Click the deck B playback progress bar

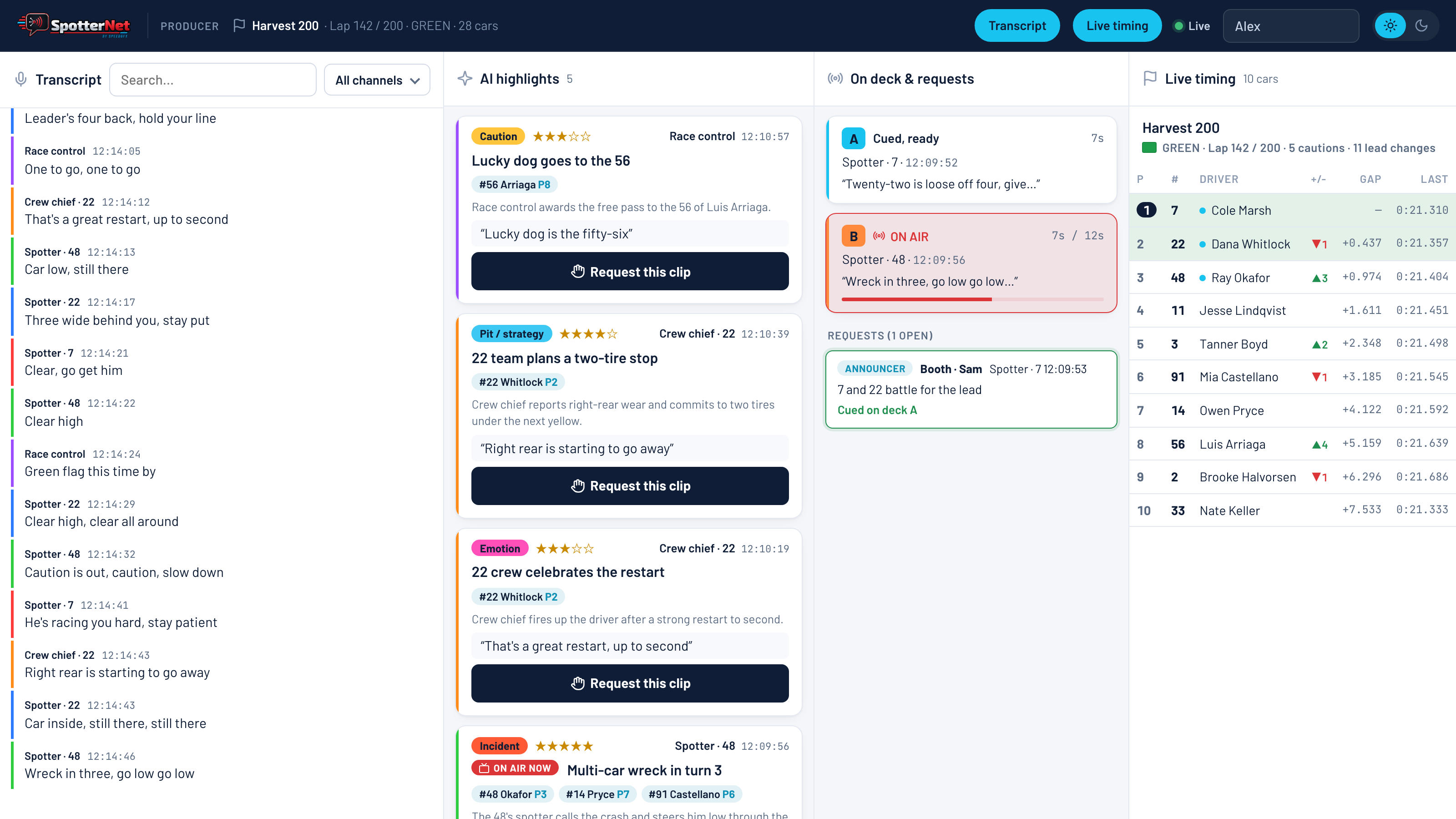tap(972, 299)
